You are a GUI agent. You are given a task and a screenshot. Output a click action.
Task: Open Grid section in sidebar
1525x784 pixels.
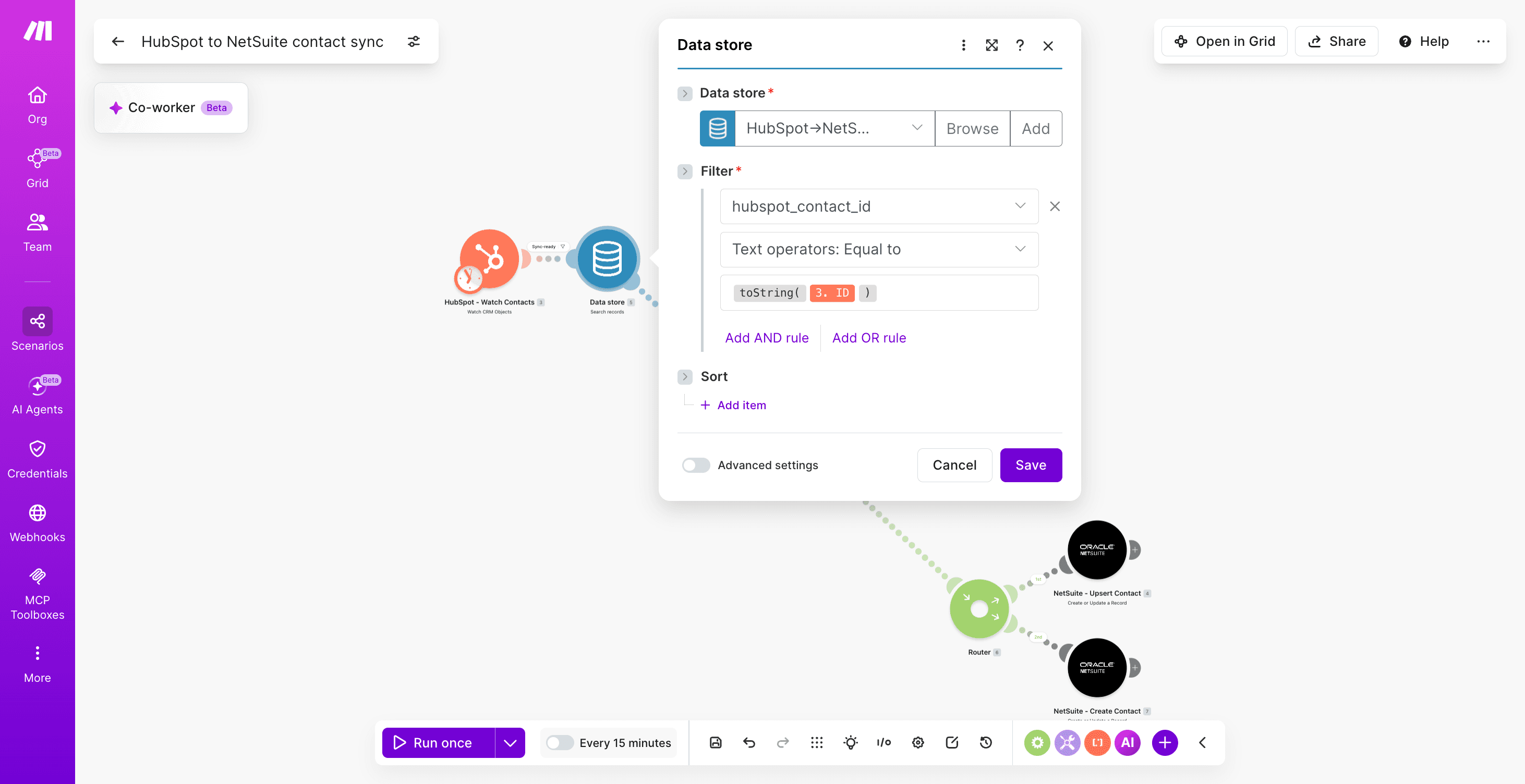click(x=38, y=169)
